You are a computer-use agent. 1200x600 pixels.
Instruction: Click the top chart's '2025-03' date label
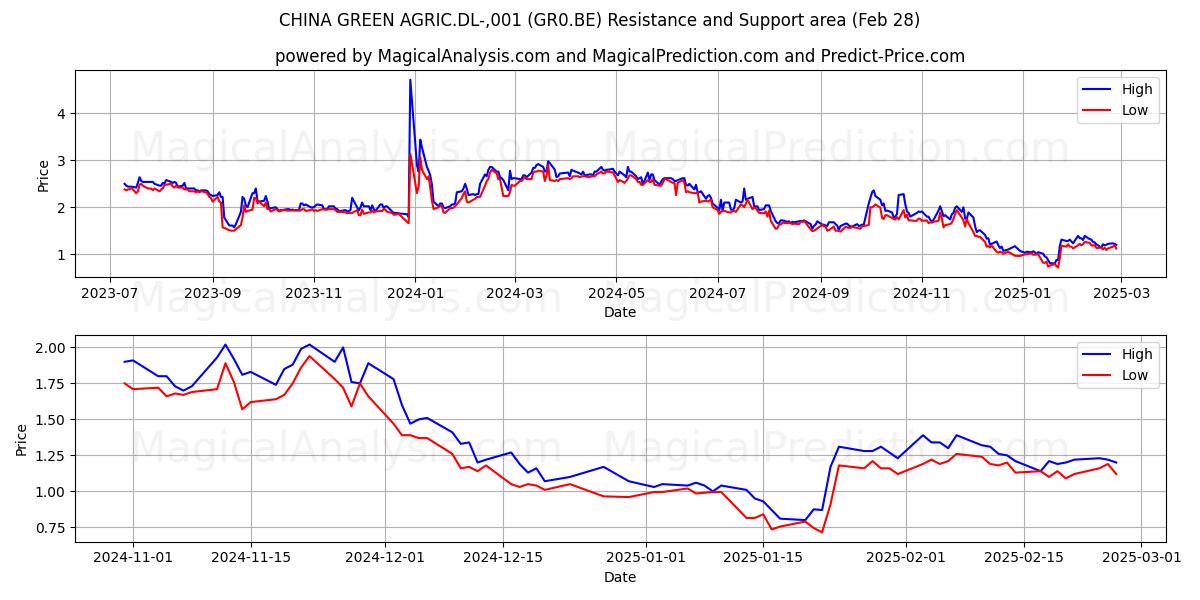[1120, 293]
